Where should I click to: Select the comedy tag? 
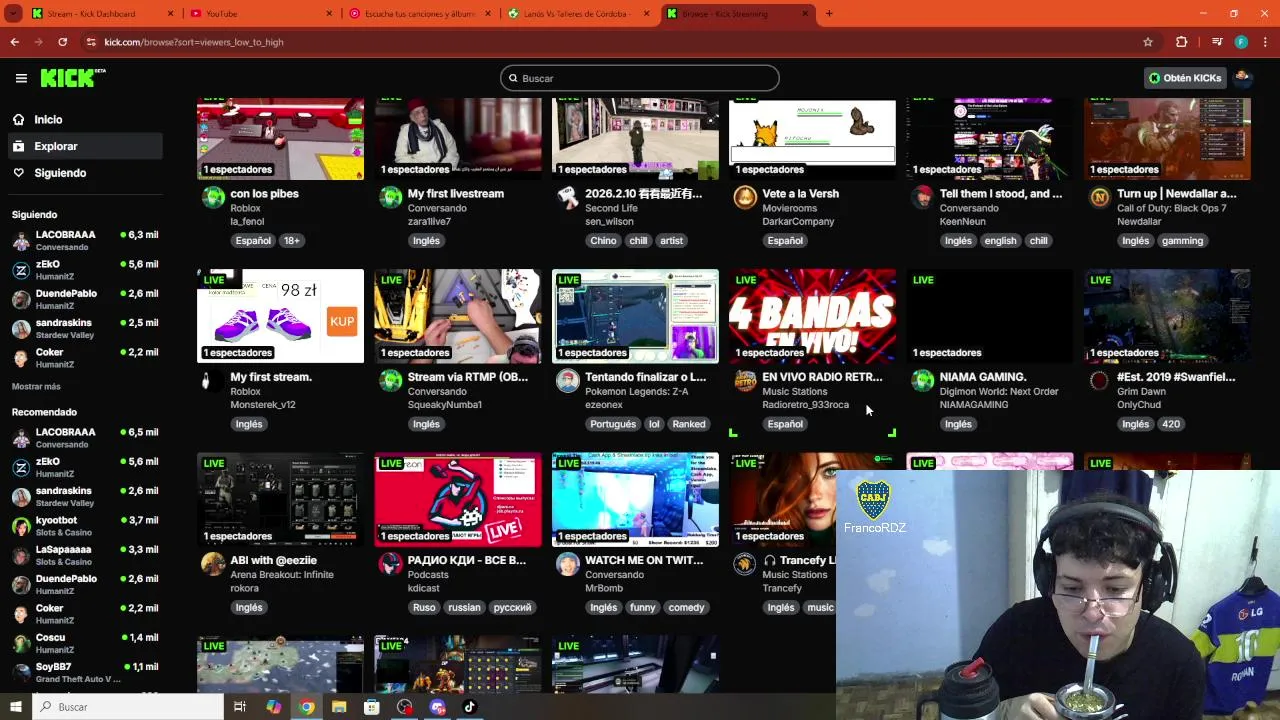pyautogui.click(x=686, y=607)
